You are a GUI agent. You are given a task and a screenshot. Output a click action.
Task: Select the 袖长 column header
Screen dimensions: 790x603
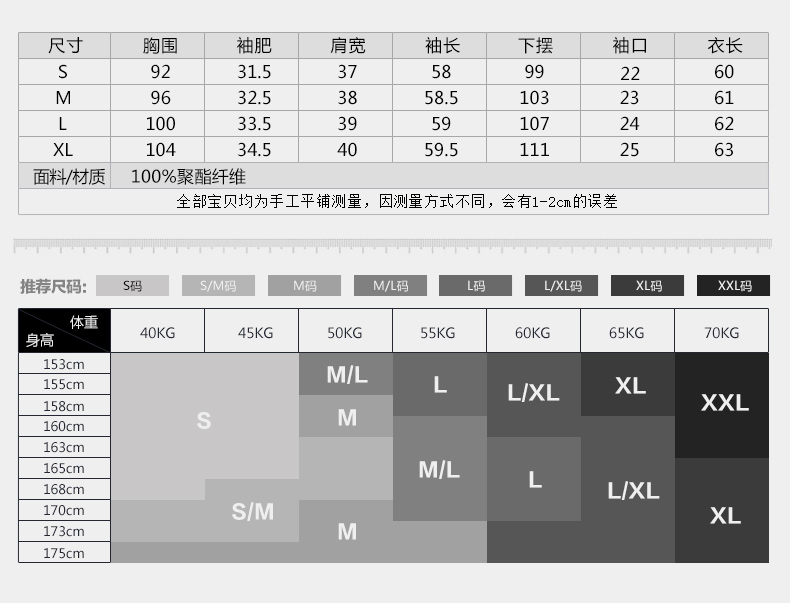(x=441, y=46)
